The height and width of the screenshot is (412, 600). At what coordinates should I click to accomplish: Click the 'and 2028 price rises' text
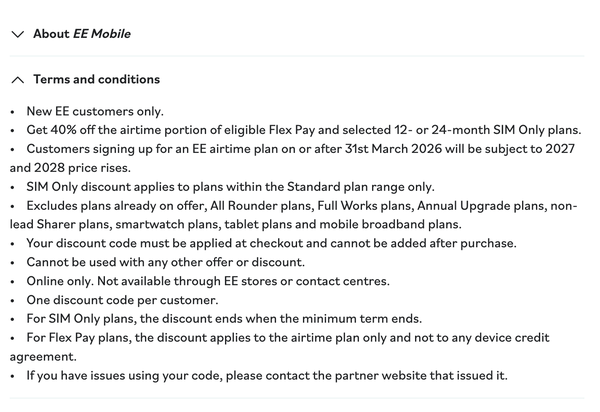(x=70, y=168)
